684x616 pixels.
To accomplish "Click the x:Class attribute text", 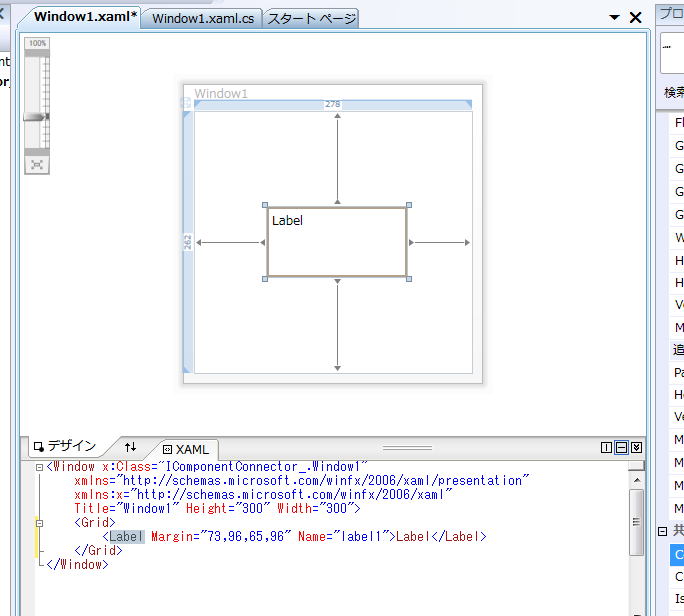I will point(235,467).
